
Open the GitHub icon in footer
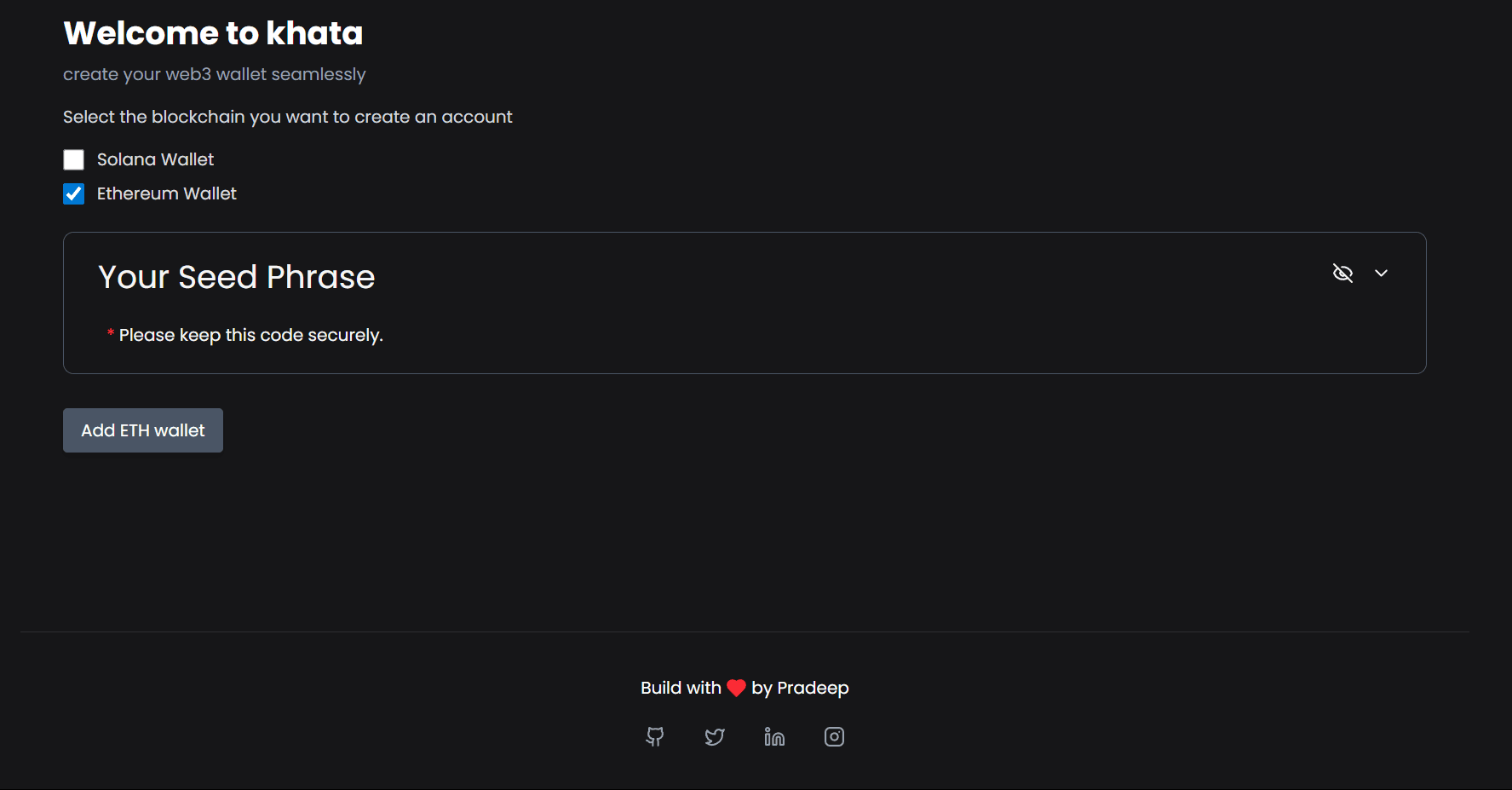(654, 736)
